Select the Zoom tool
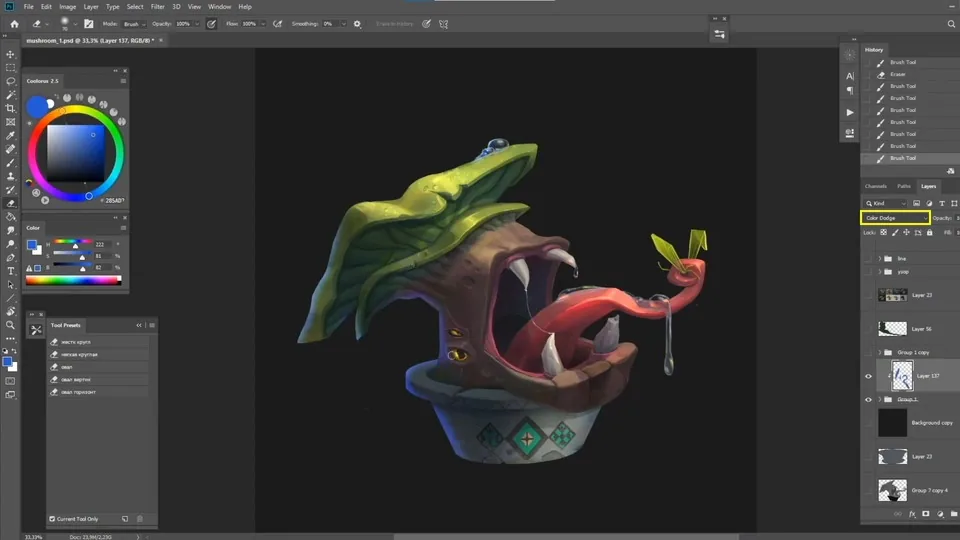Image resolution: width=960 pixels, height=540 pixels. coord(10,325)
